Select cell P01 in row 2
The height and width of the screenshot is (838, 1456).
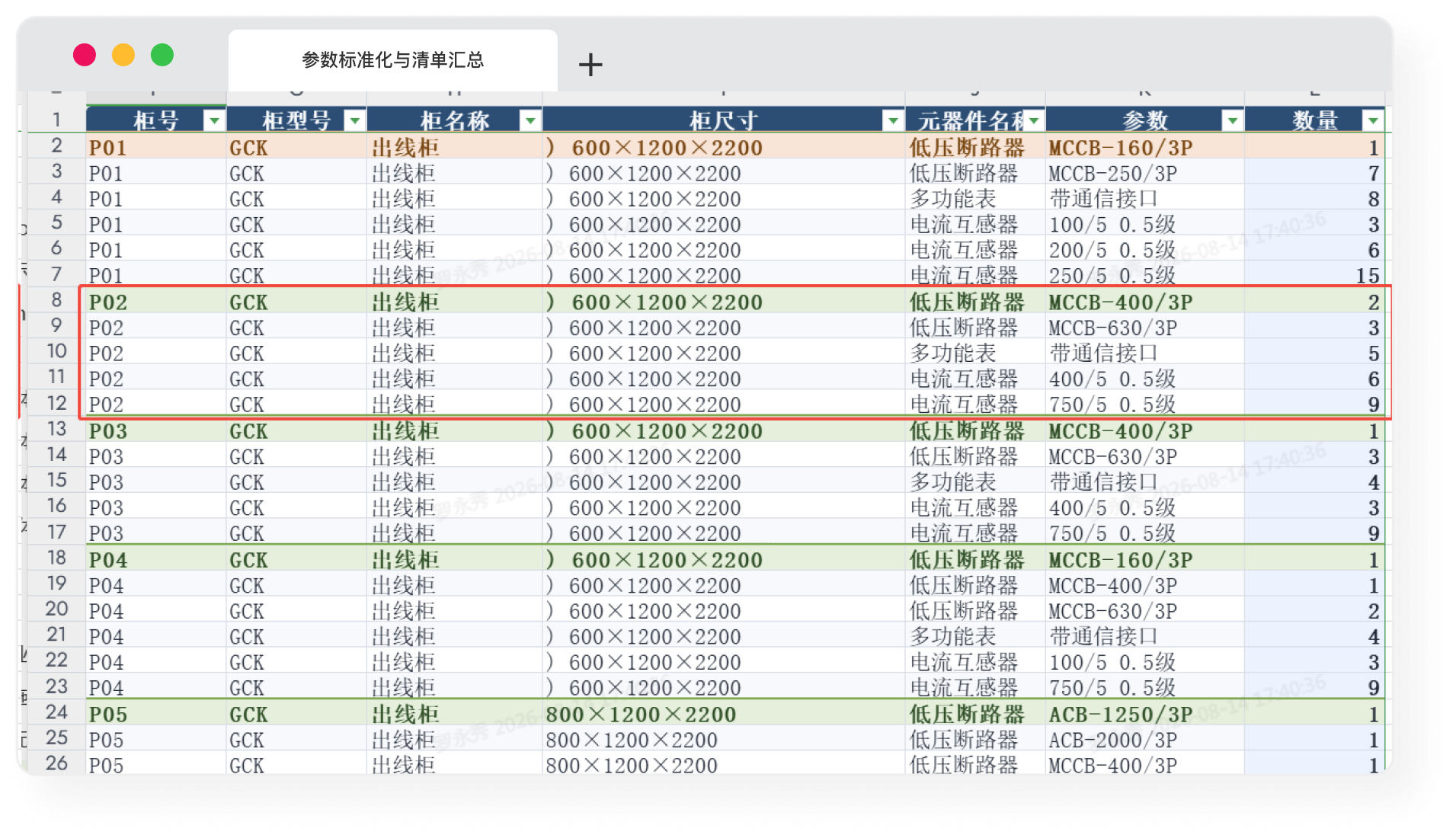coord(156,147)
